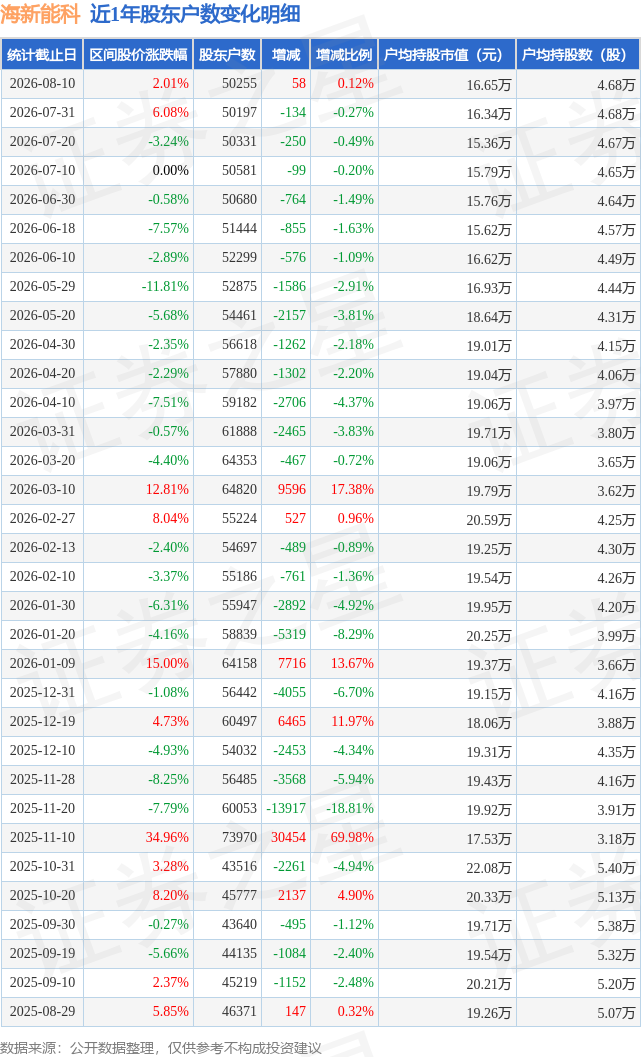
Task: Click the 增减比例 column header
Action: (x=344, y=55)
